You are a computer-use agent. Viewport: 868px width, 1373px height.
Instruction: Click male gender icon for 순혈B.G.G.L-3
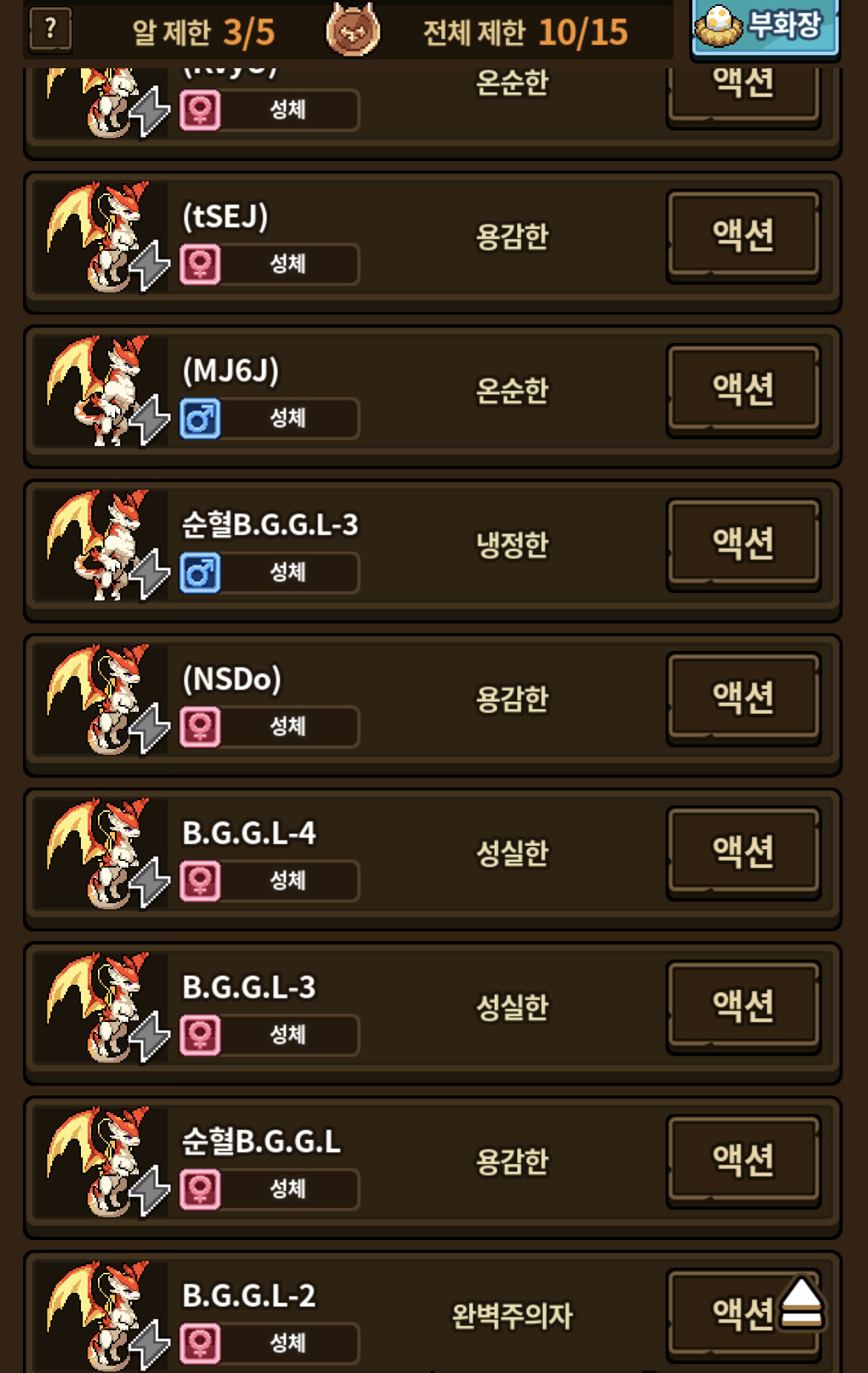pos(200,573)
